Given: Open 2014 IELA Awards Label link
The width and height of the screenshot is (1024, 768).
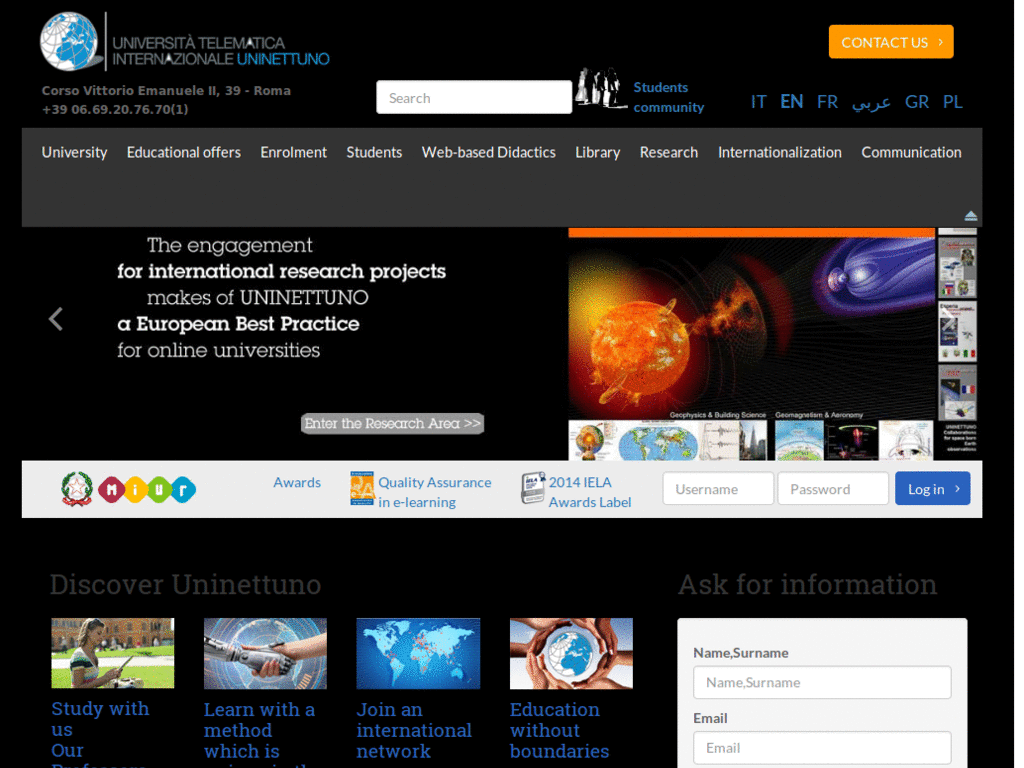Looking at the screenshot, I should tap(590, 492).
